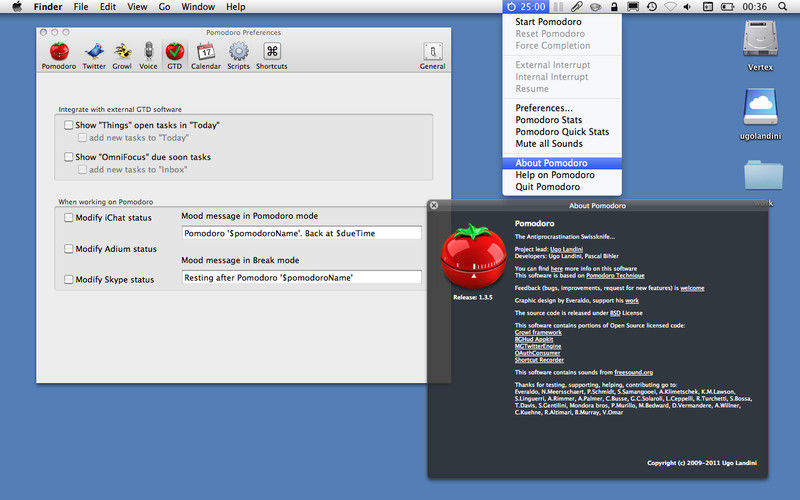Click the paperclip icon in menu bar
The image size is (800, 500).
point(577,7)
